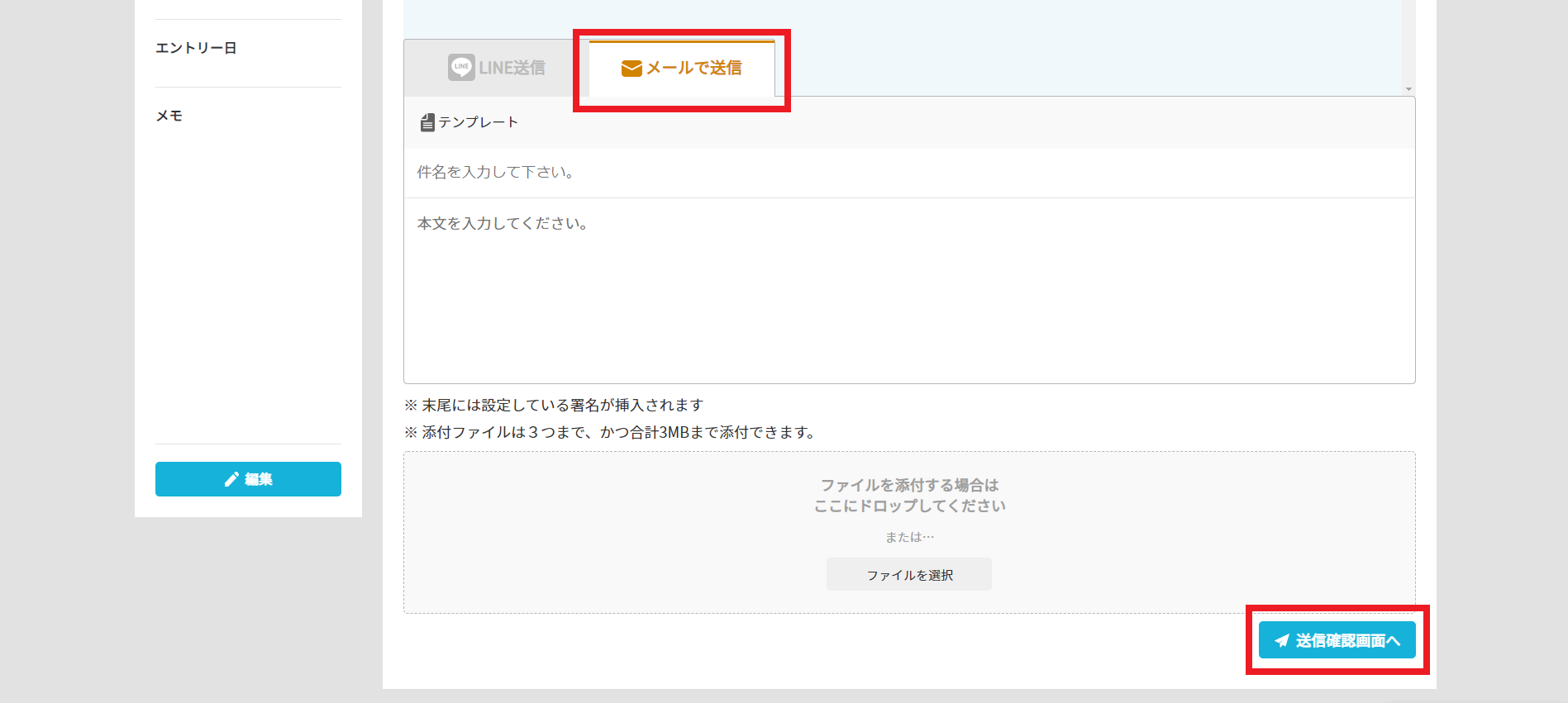This screenshot has height=703, width=1568.
Task: Click the template document icon
Action: 427,122
